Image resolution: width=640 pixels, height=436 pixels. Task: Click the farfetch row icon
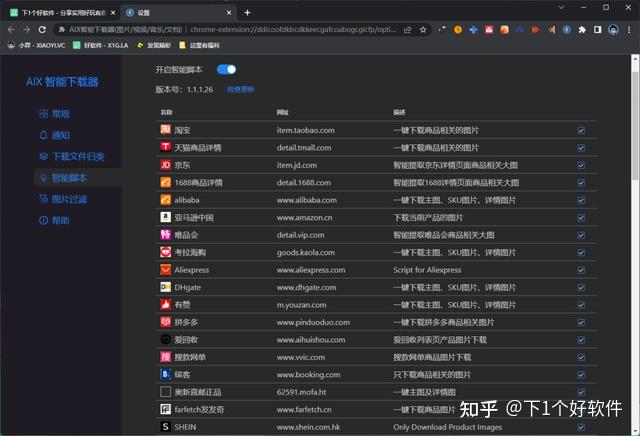tap(165, 409)
